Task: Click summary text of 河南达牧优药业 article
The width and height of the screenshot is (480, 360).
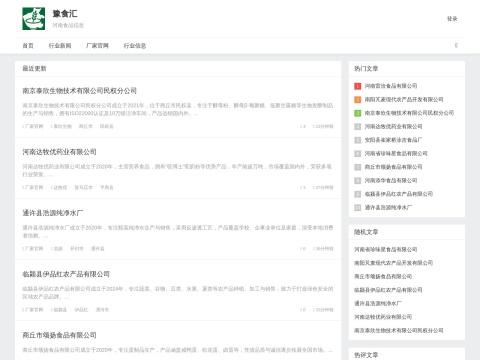Action: click(178, 170)
